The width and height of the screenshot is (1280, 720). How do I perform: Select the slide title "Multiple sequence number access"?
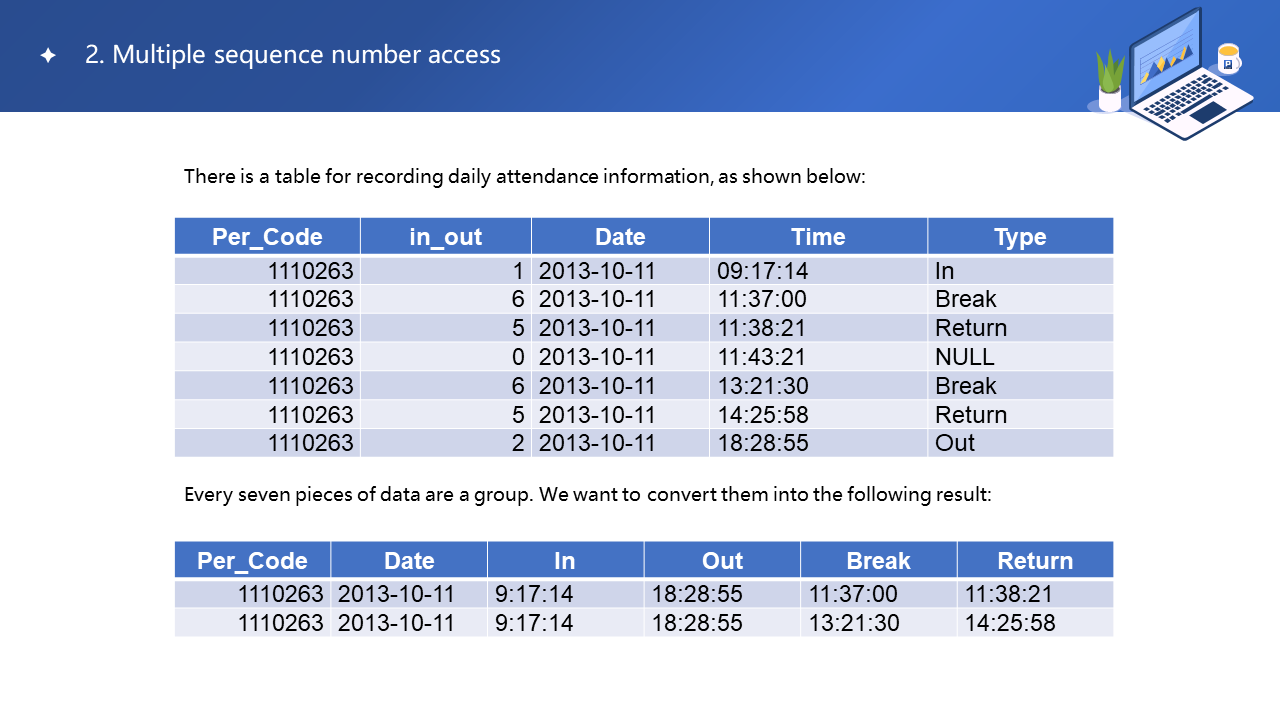[292, 55]
